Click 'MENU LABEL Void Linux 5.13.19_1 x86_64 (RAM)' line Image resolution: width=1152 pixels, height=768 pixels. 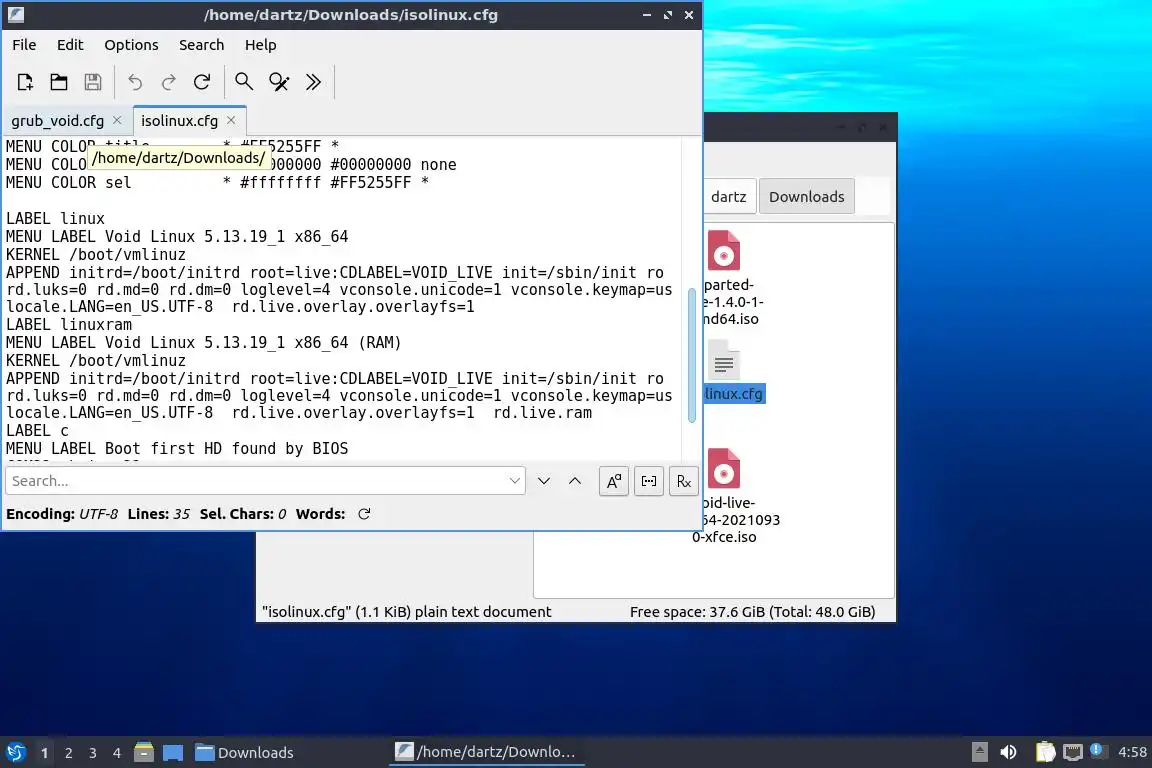click(204, 342)
